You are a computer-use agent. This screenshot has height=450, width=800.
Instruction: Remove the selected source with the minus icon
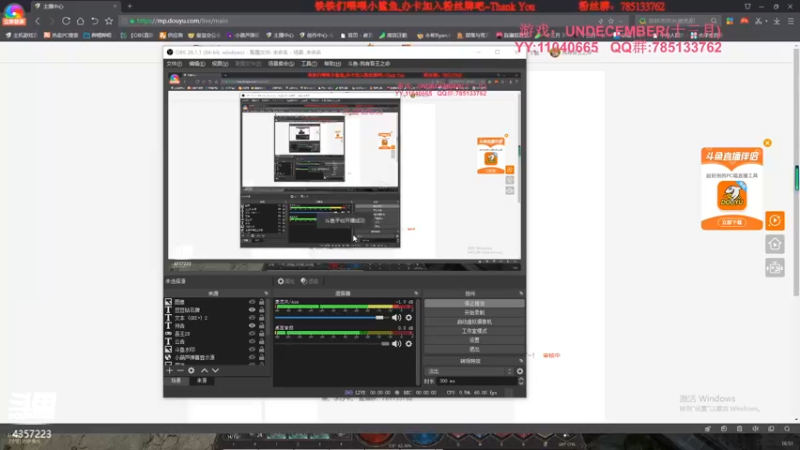(180, 370)
